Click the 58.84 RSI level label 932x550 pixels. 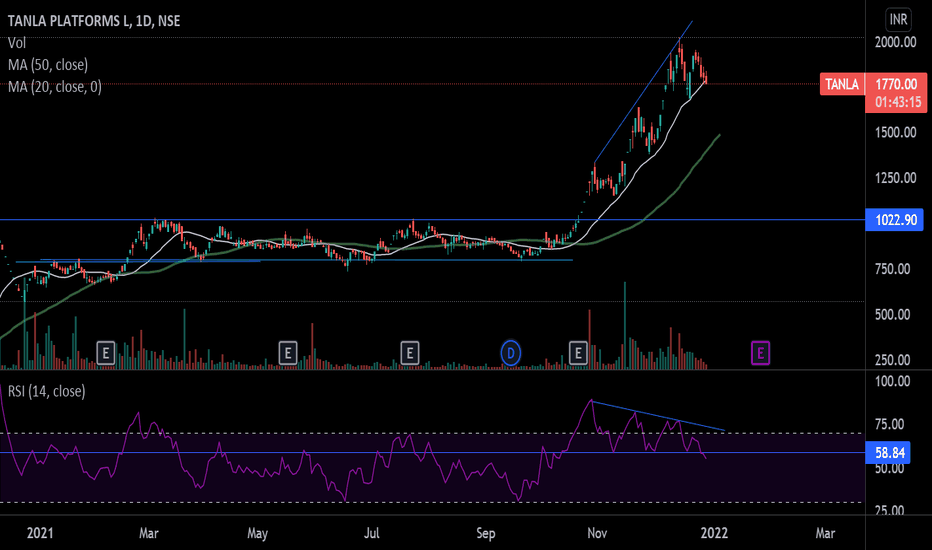[x=889, y=453]
